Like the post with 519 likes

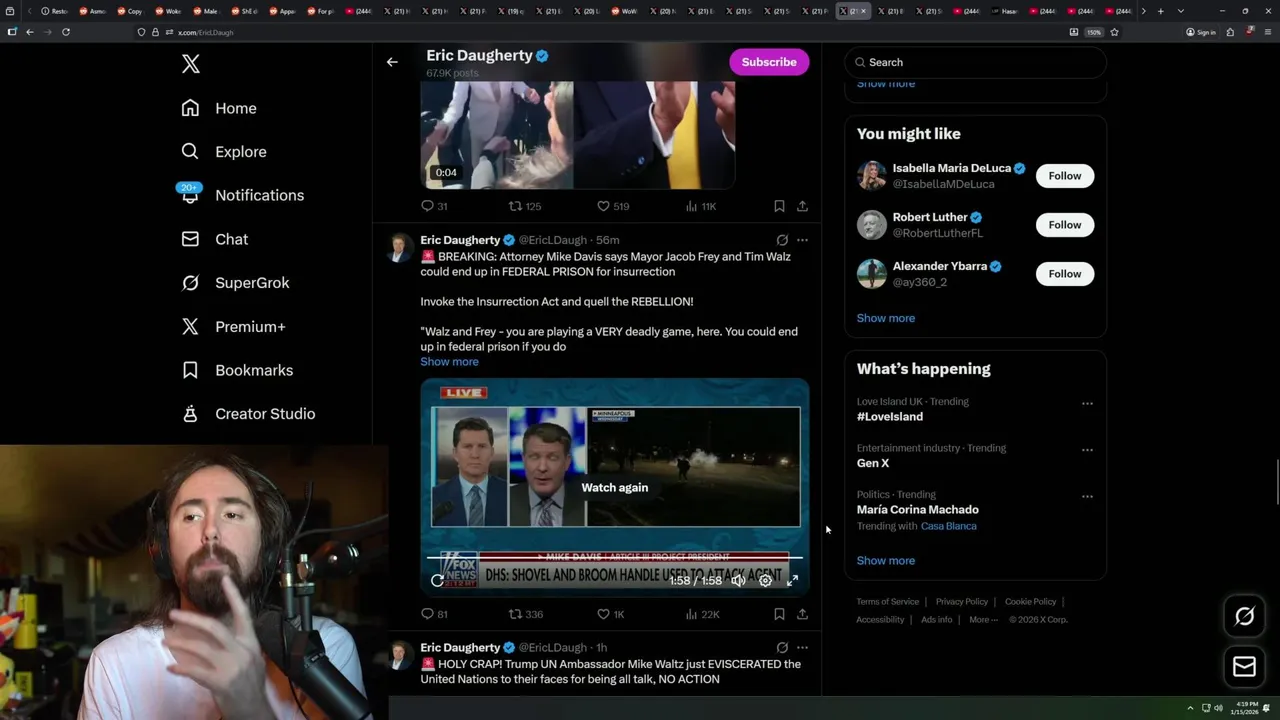(x=613, y=206)
